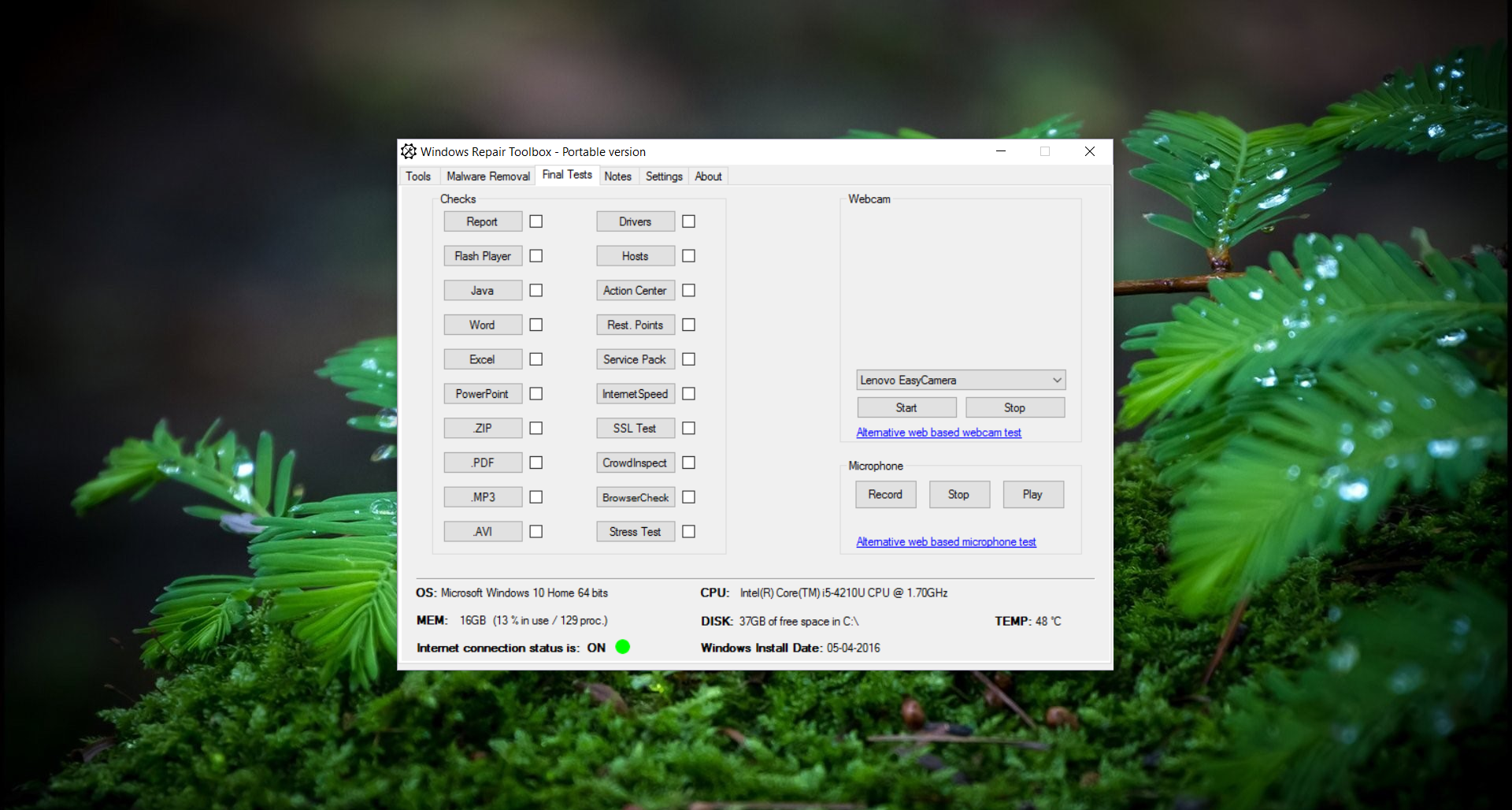Play the recorded microphone audio
Image resolution: width=1512 pixels, height=810 pixels.
[x=1032, y=494]
